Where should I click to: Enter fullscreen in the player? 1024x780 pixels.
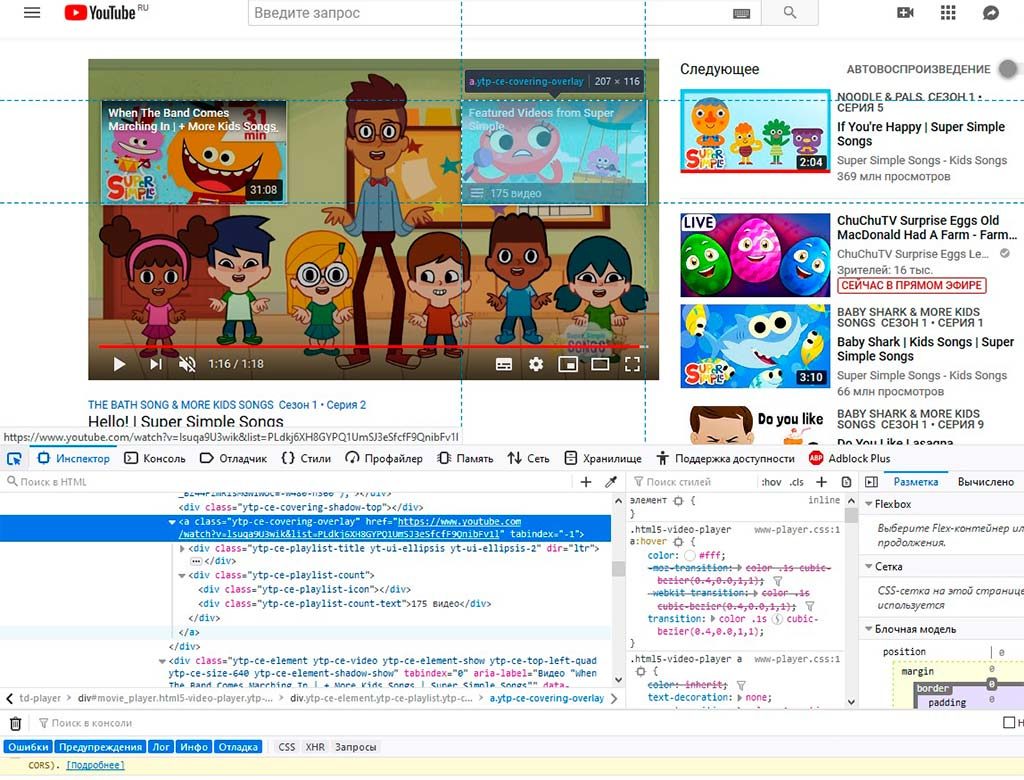(632, 364)
